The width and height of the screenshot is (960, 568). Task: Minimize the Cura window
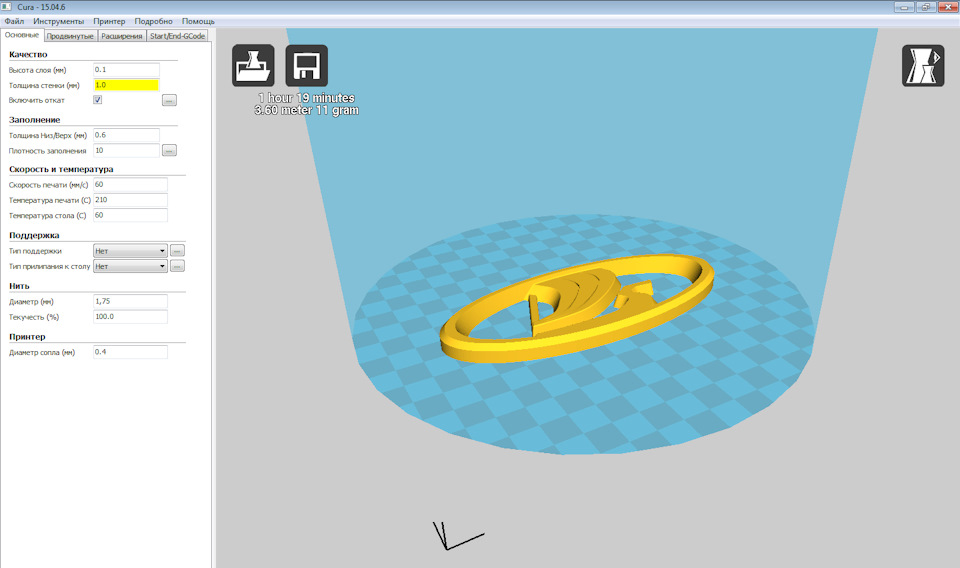click(x=904, y=7)
